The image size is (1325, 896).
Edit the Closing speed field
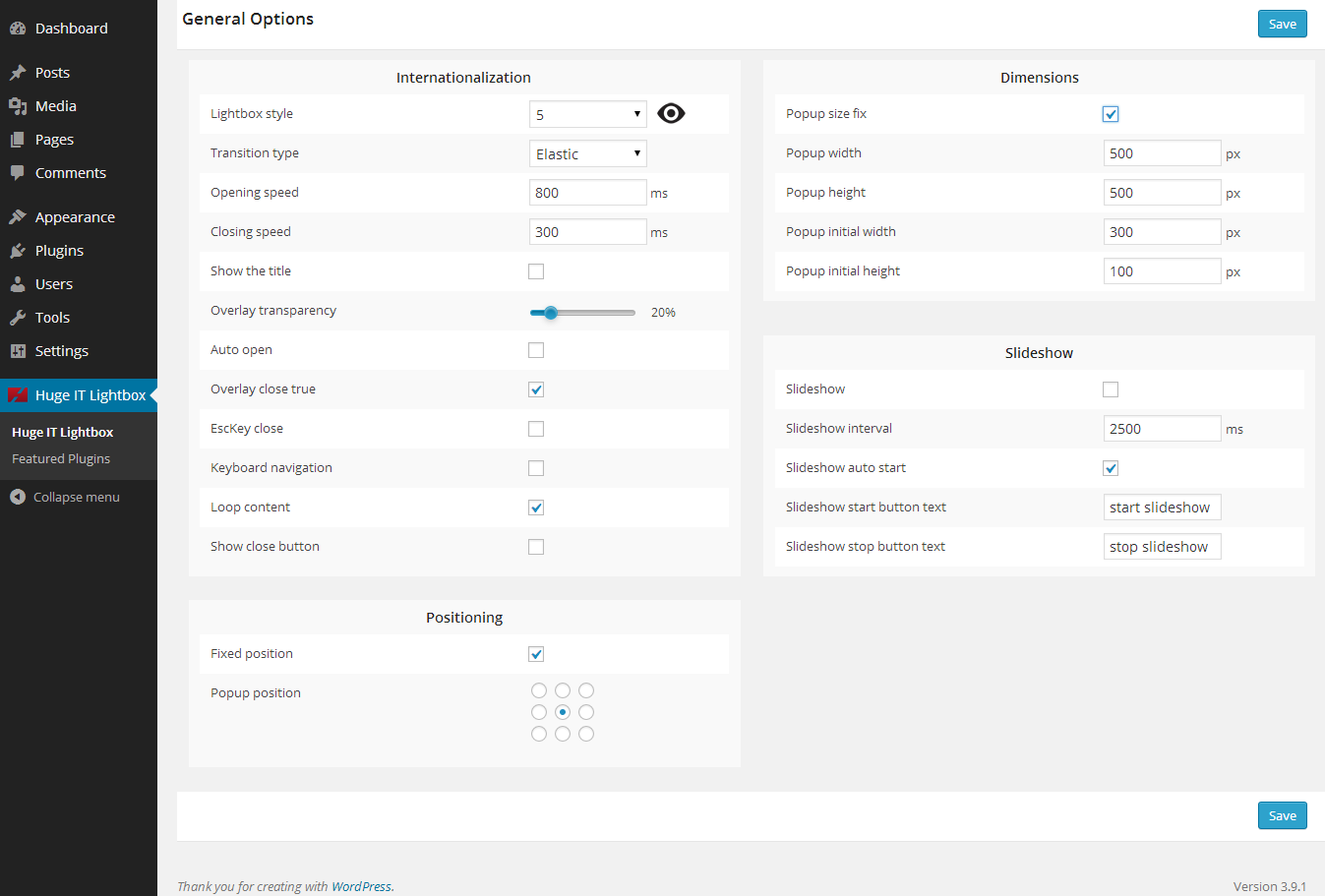coord(588,232)
